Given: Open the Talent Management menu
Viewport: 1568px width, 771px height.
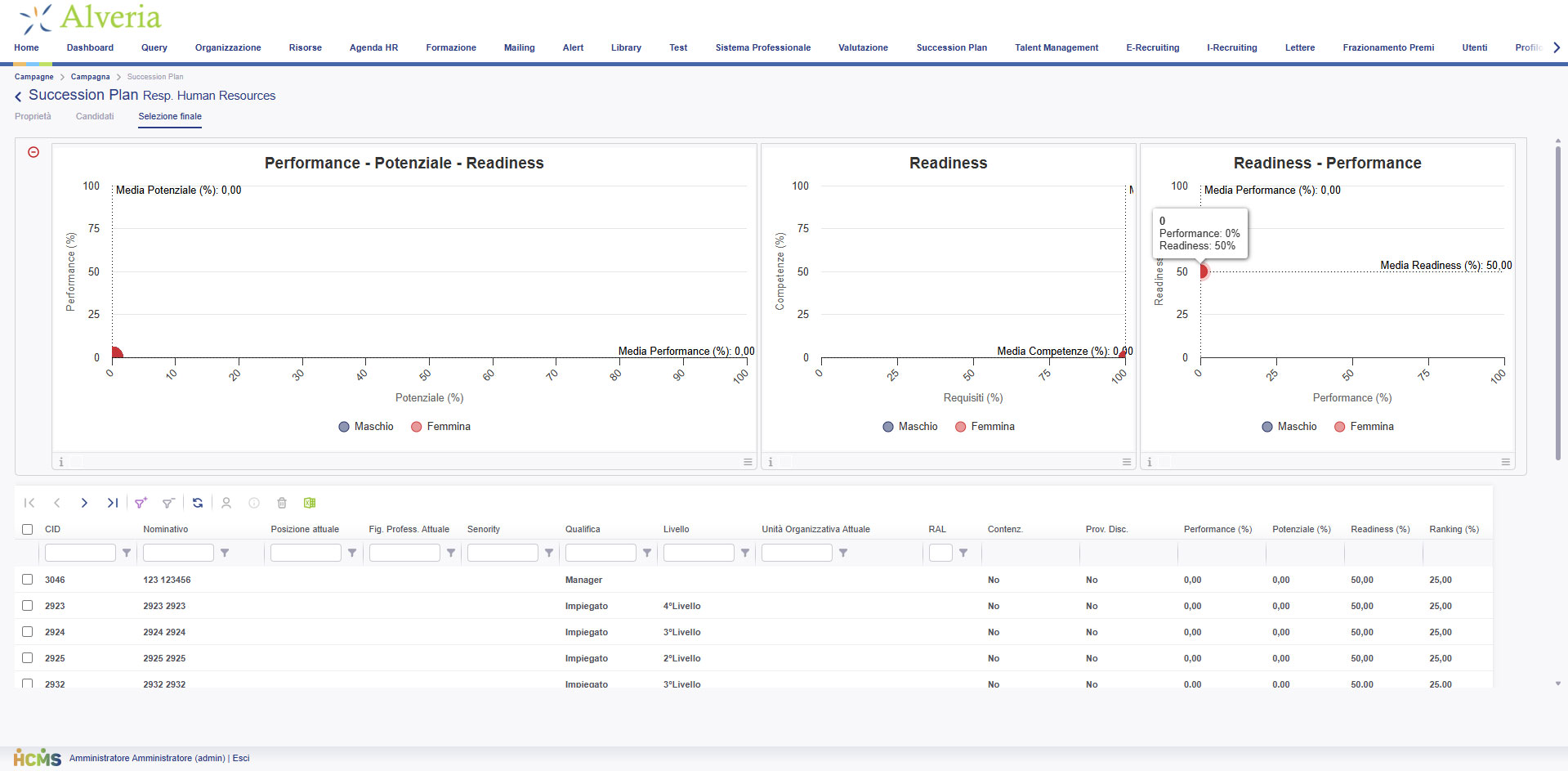Looking at the screenshot, I should click(1056, 47).
